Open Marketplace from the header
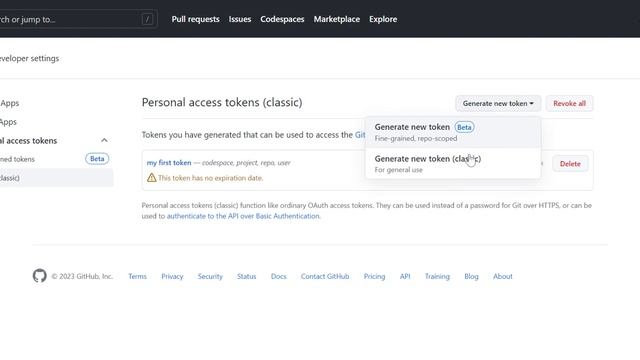The width and height of the screenshot is (640, 360). [337, 19]
